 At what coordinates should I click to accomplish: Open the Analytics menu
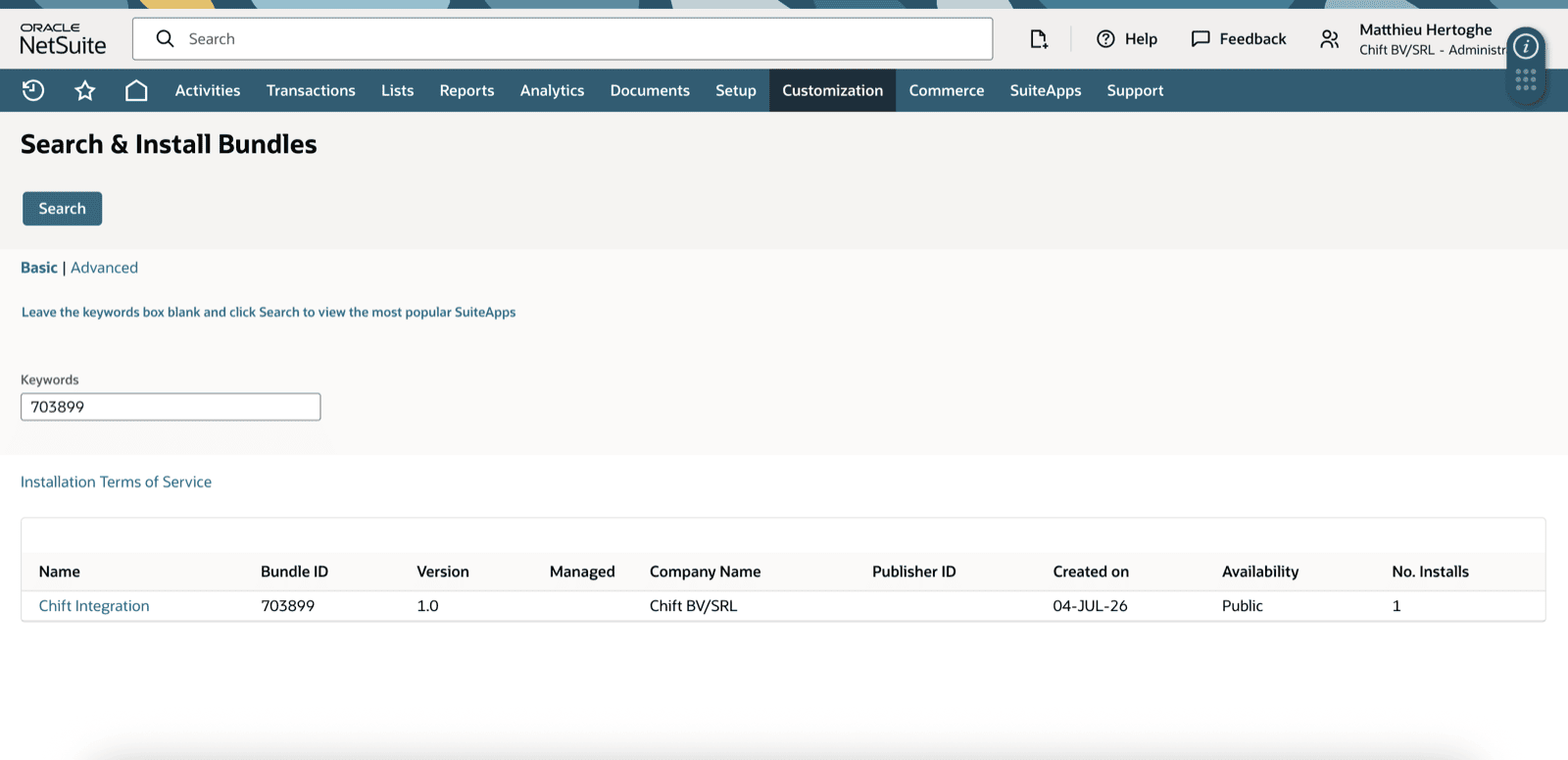click(x=552, y=90)
